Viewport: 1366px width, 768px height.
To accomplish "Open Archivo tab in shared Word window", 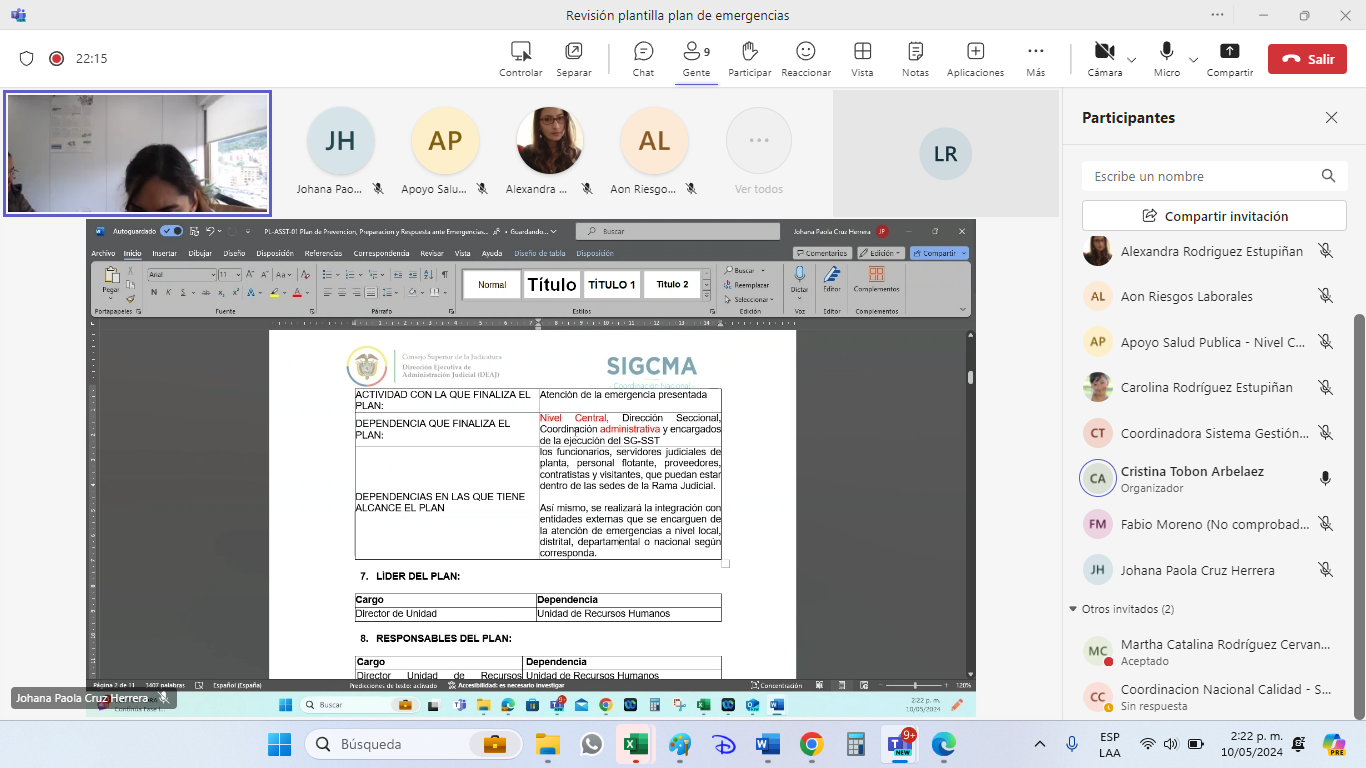I will point(103,253).
